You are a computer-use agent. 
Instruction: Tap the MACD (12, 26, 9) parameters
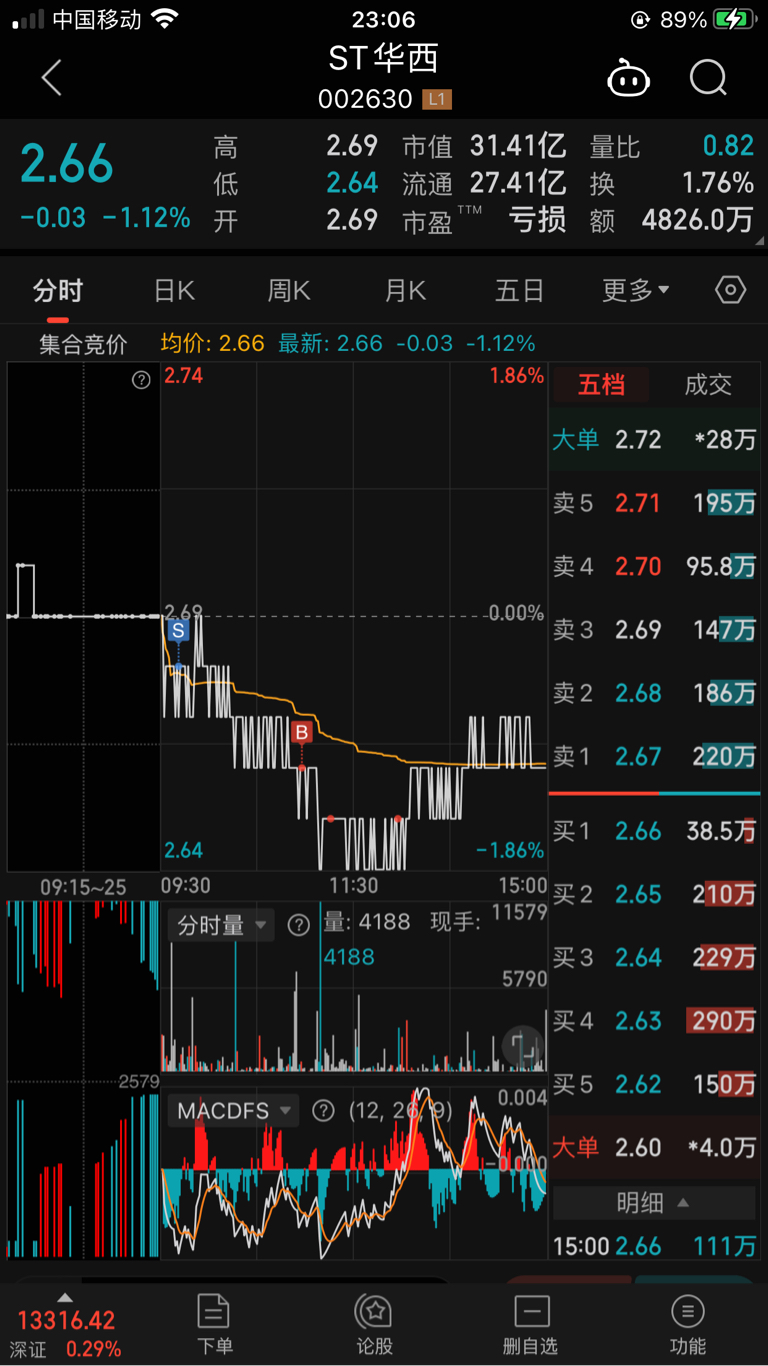click(x=401, y=1110)
